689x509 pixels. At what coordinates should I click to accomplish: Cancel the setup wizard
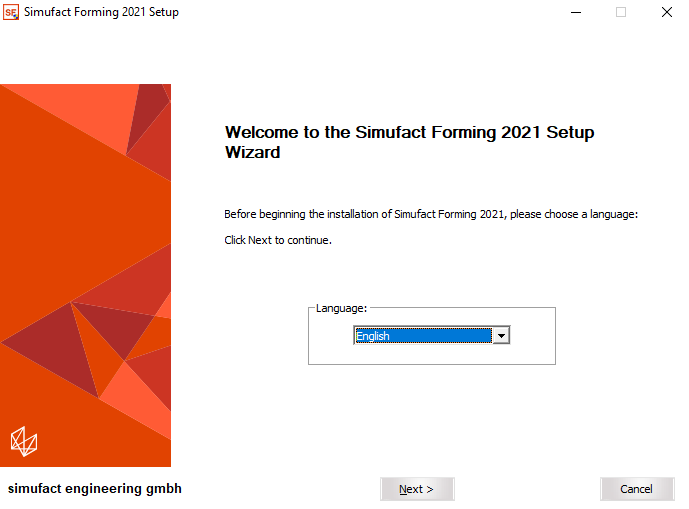(x=637, y=489)
